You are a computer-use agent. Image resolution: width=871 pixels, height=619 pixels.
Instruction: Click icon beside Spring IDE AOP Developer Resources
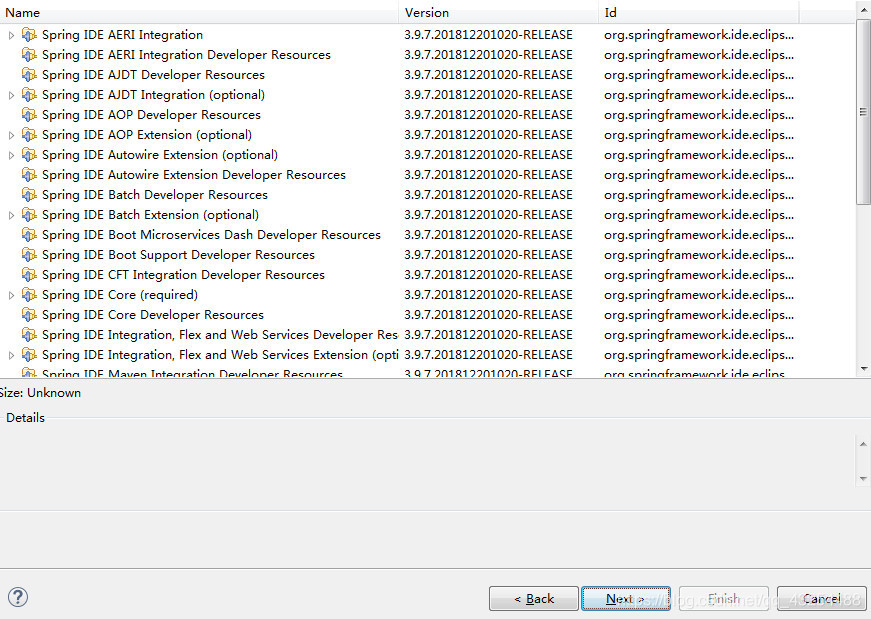pos(29,115)
